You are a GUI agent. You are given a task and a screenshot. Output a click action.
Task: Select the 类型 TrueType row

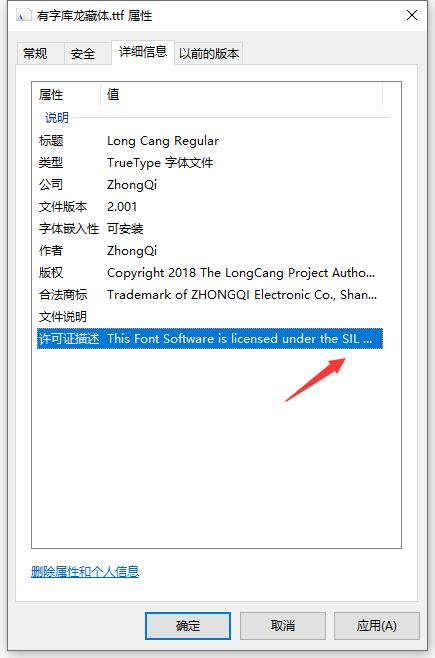point(210,162)
